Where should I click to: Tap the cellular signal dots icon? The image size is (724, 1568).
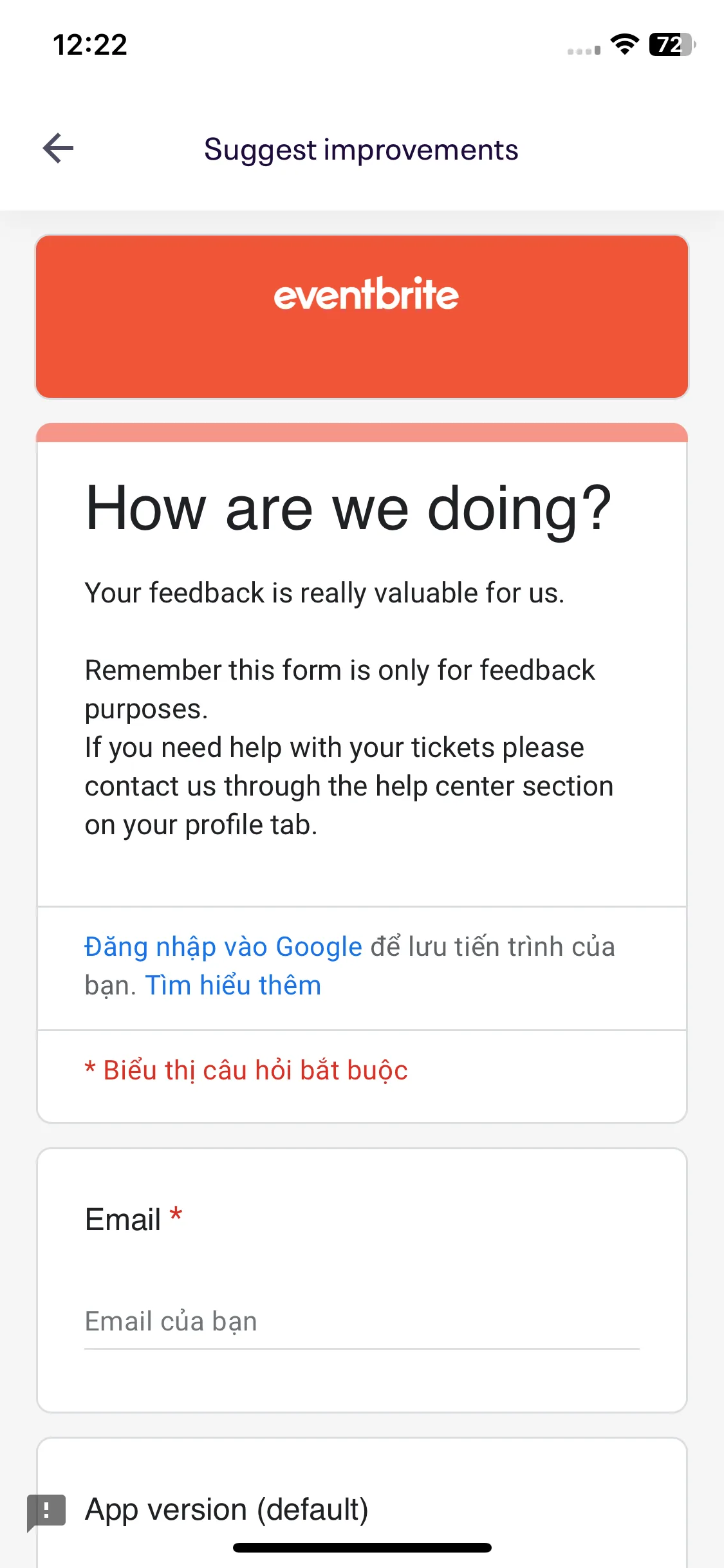tap(584, 50)
